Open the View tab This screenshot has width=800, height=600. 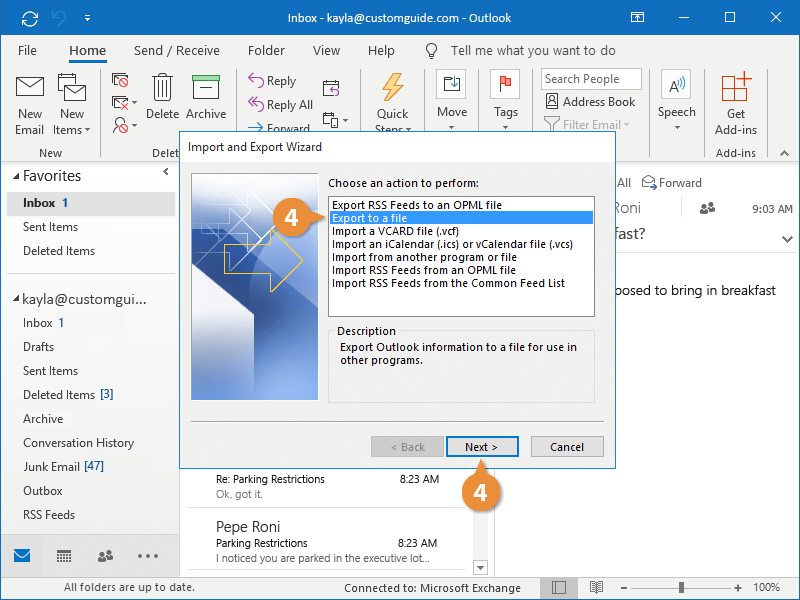[x=326, y=51]
